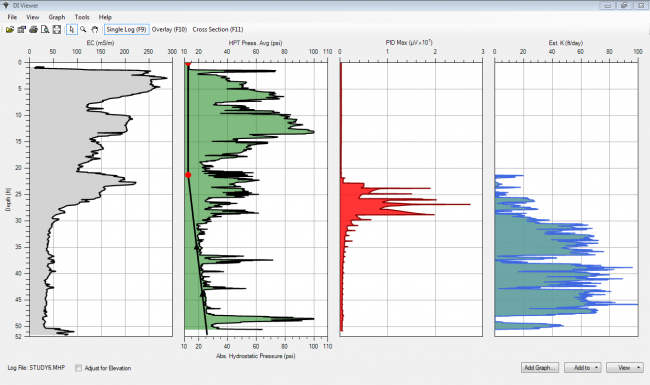Switch to Single Log (F9) view
This screenshot has height=385, width=650.
[x=126, y=29]
